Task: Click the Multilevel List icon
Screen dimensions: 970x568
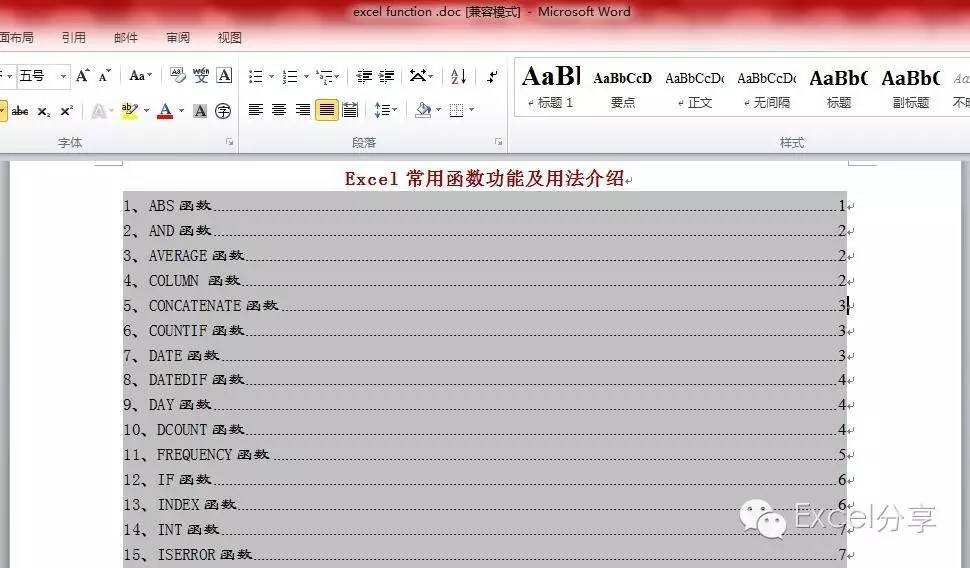Action: (x=324, y=76)
